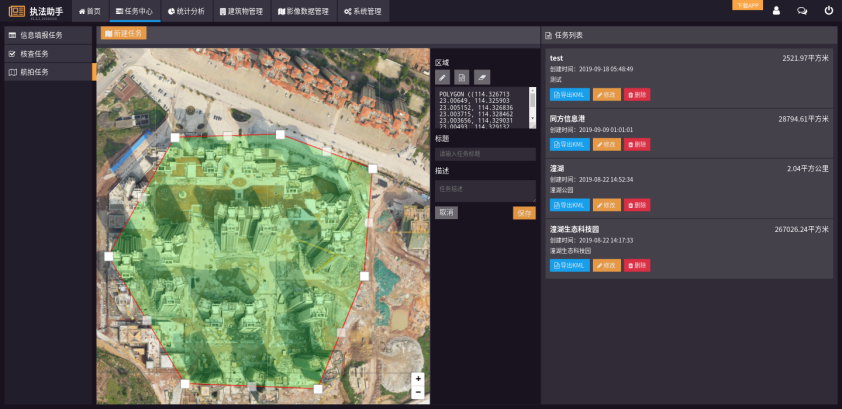
Task: Click the orange 保存 button
Action: point(524,213)
